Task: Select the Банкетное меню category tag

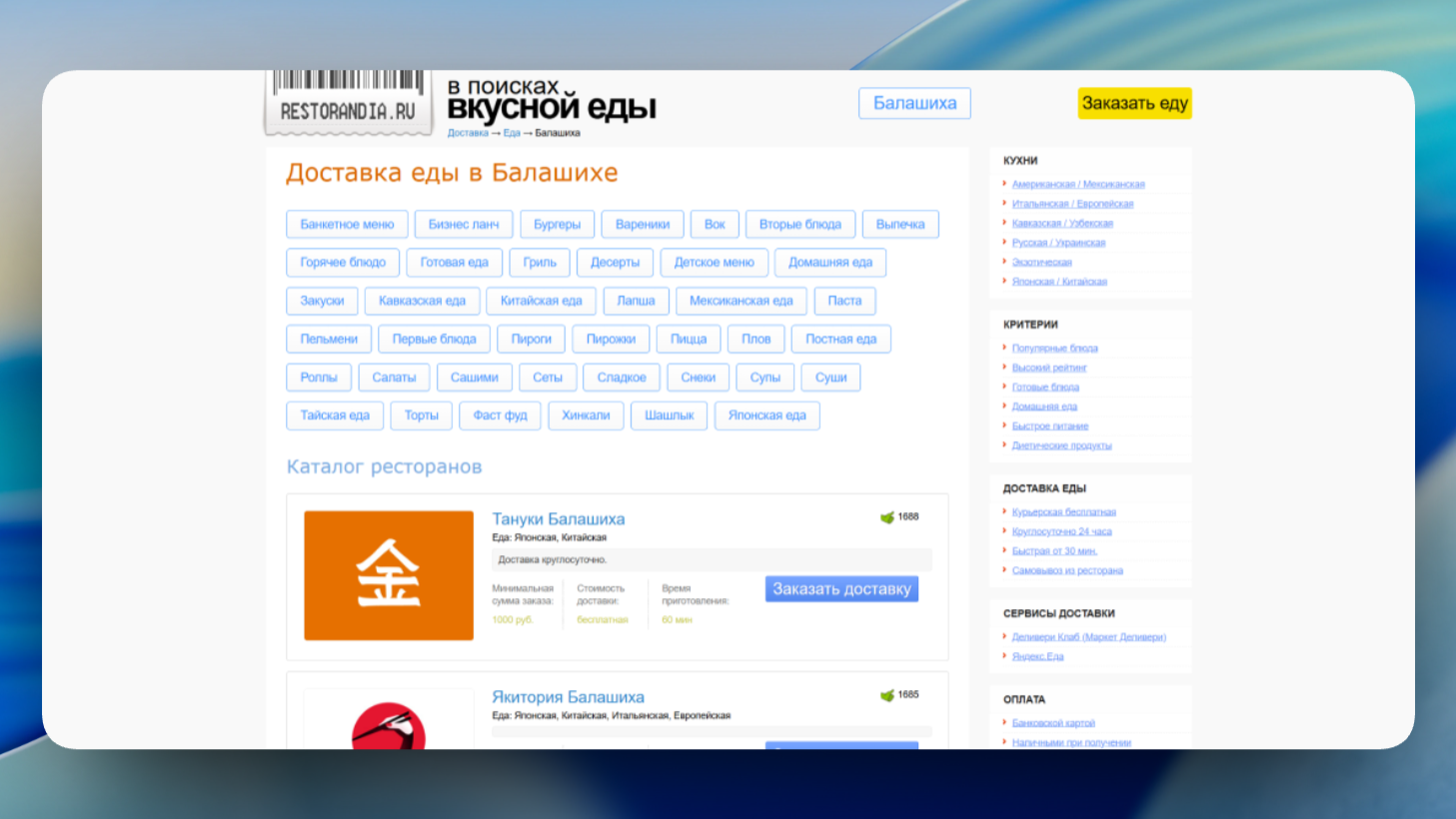Action: coord(347,224)
